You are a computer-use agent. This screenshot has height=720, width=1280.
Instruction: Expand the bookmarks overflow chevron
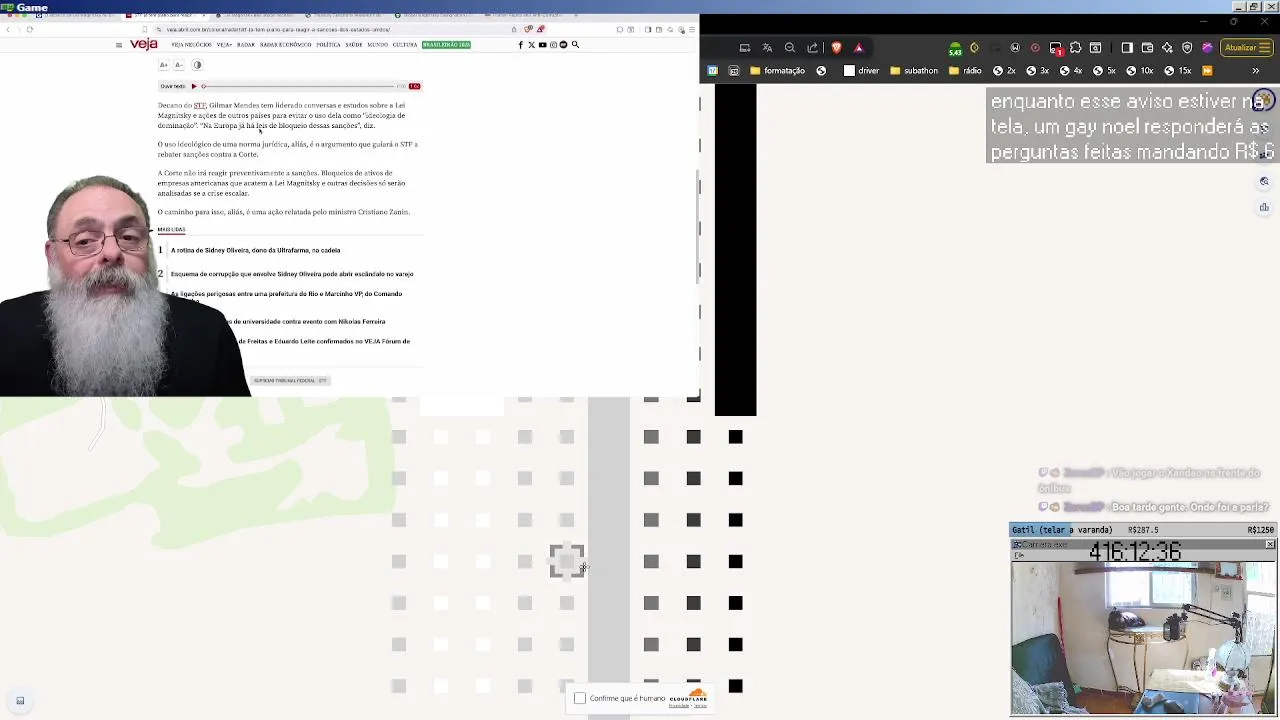point(1256,71)
